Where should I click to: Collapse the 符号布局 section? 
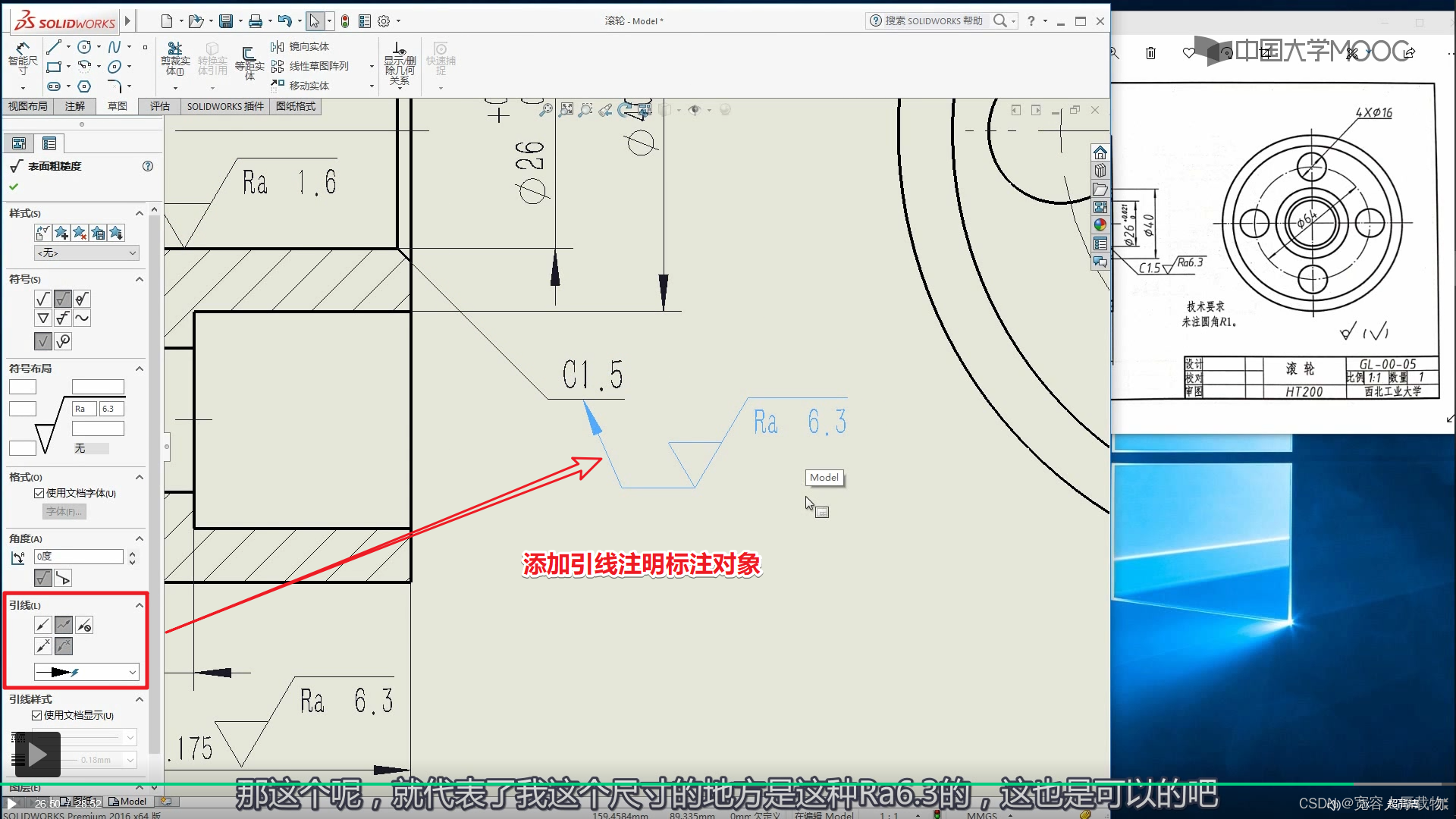coord(140,369)
